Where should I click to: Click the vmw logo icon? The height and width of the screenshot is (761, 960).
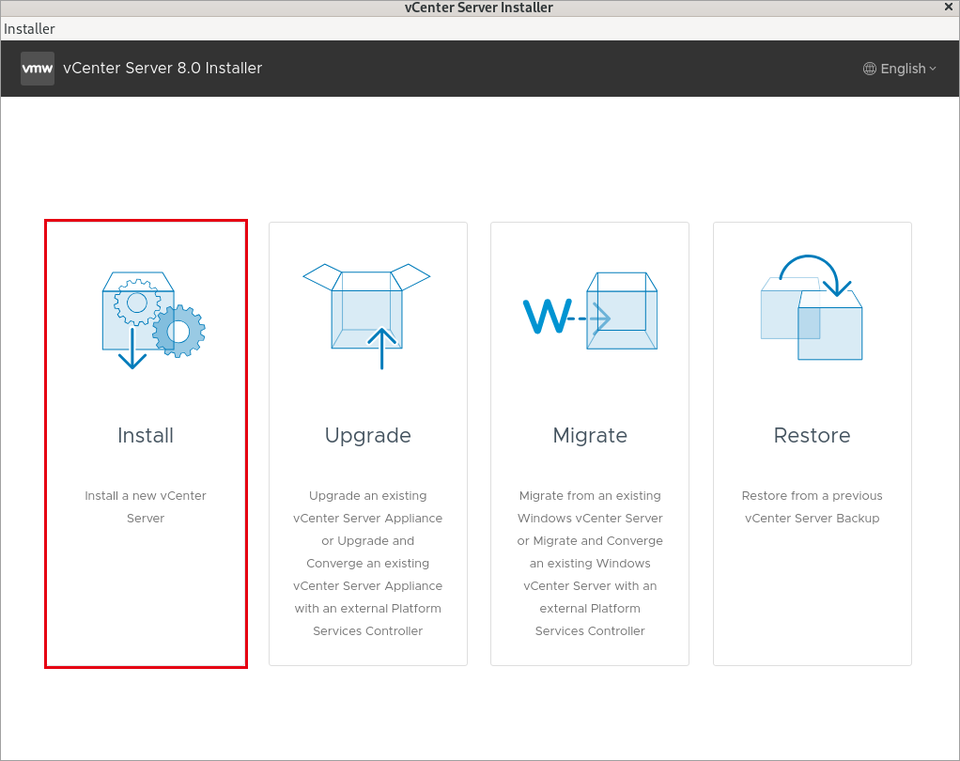click(x=37, y=69)
